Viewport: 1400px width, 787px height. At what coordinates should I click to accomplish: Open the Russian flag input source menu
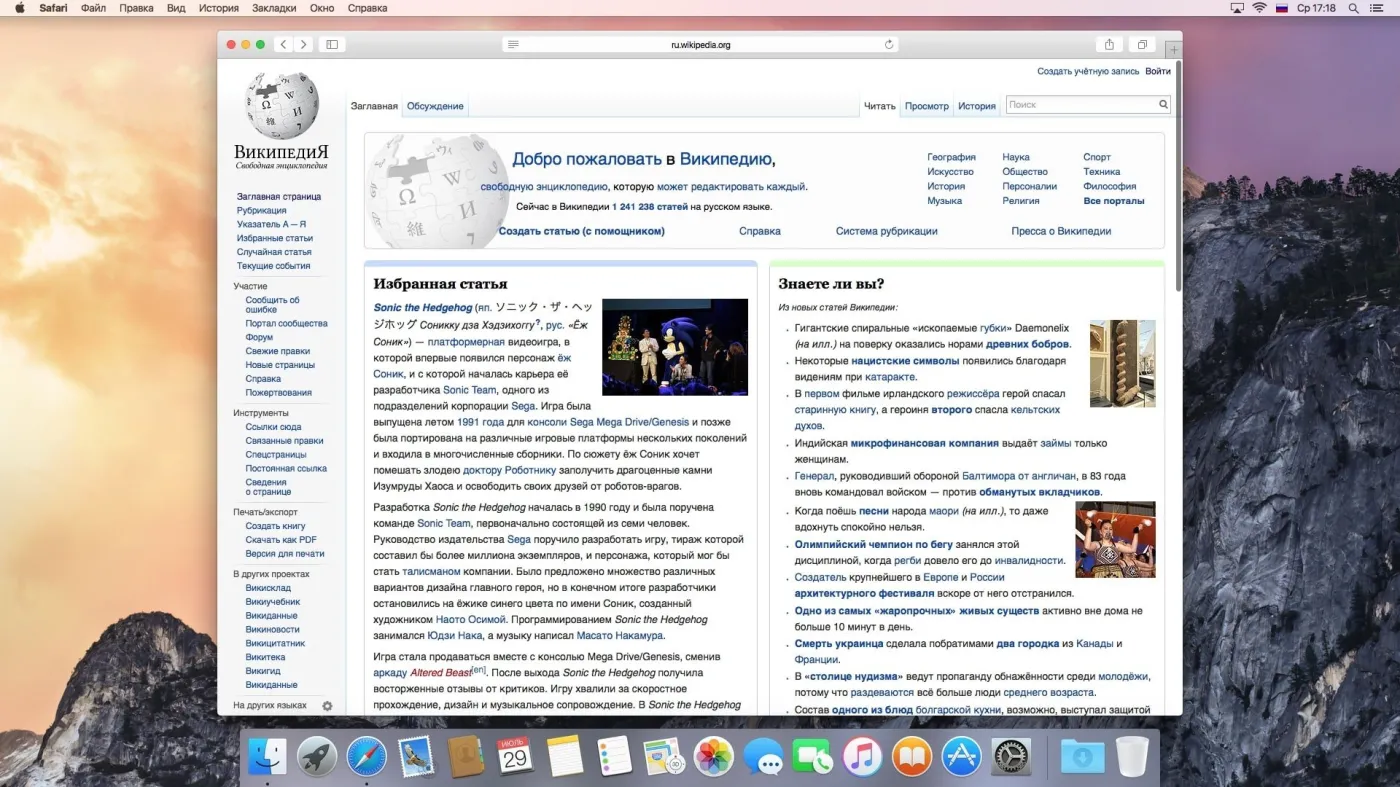point(1282,8)
